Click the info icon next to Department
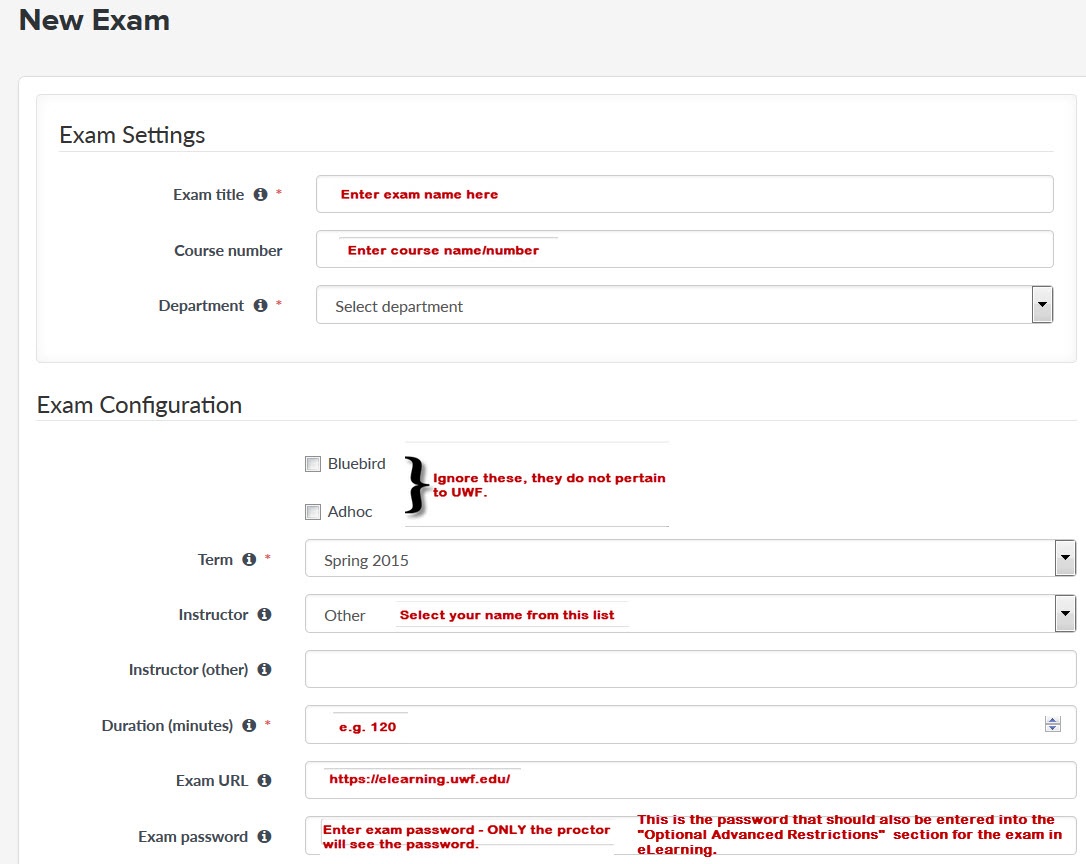The width and height of the screenshot is (1086, 864). click(260, 306)
